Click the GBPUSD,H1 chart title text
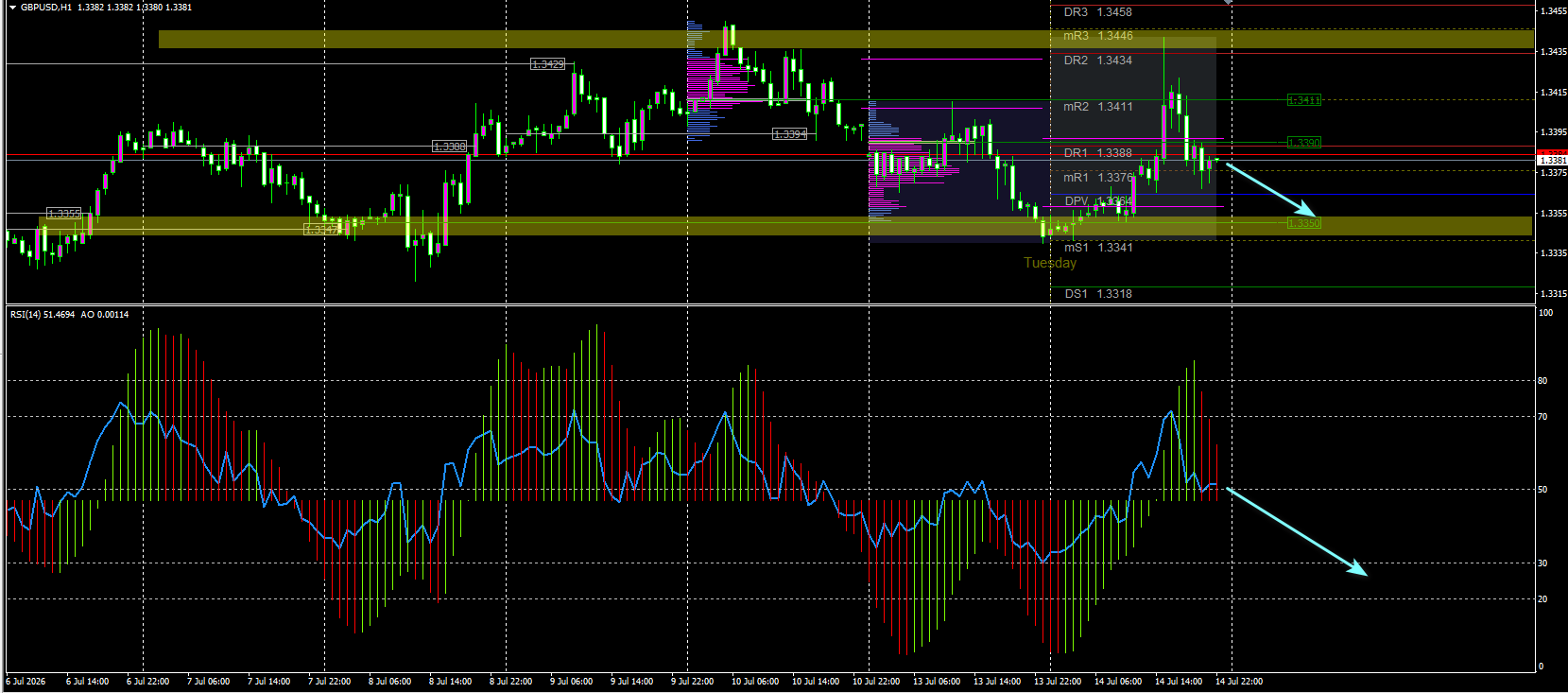This screenshot has height=693, width=1568. pos(45,7)
